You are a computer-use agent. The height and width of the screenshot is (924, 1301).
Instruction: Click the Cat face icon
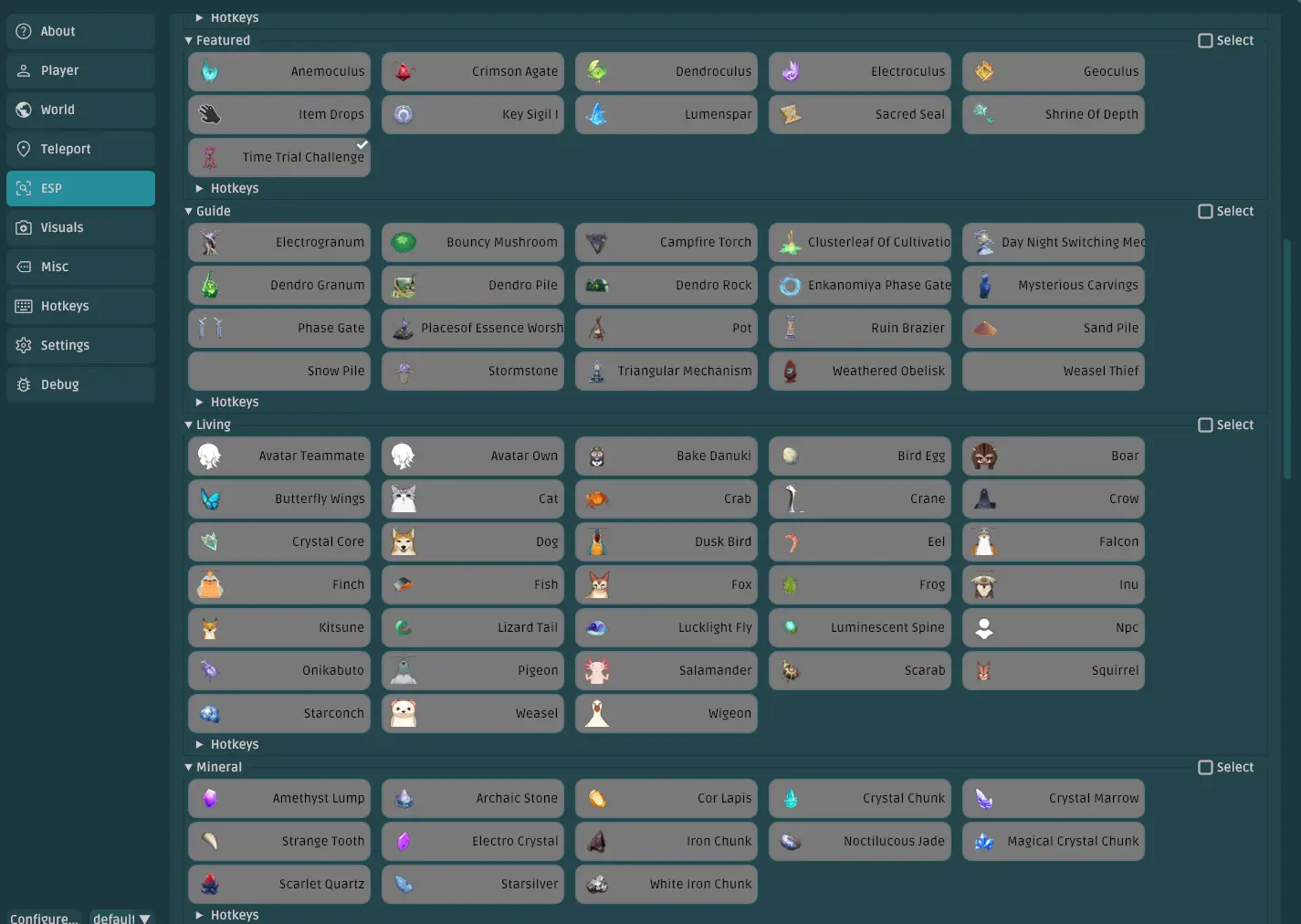404,499
